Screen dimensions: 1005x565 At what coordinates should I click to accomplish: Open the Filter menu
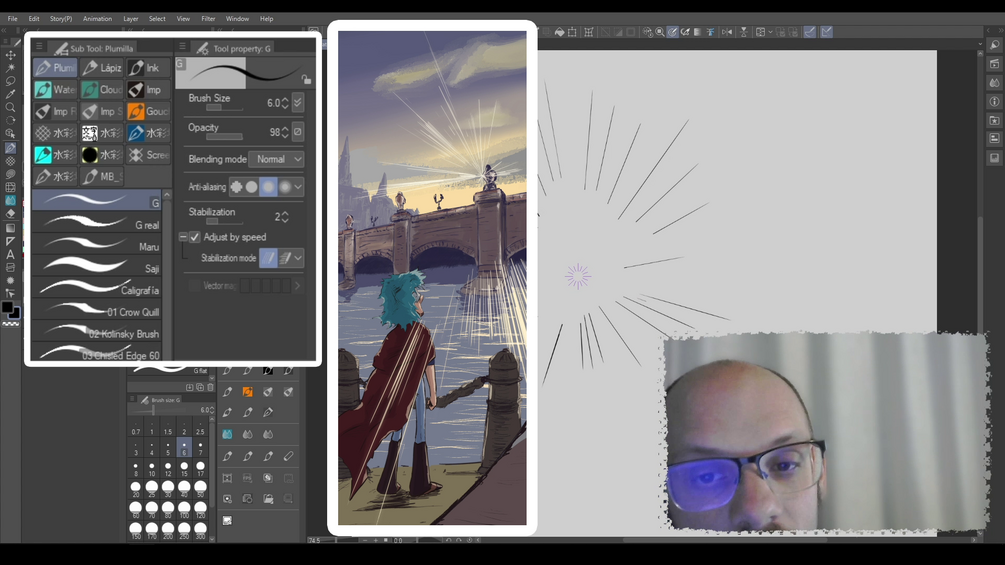[x=208, y=19]
